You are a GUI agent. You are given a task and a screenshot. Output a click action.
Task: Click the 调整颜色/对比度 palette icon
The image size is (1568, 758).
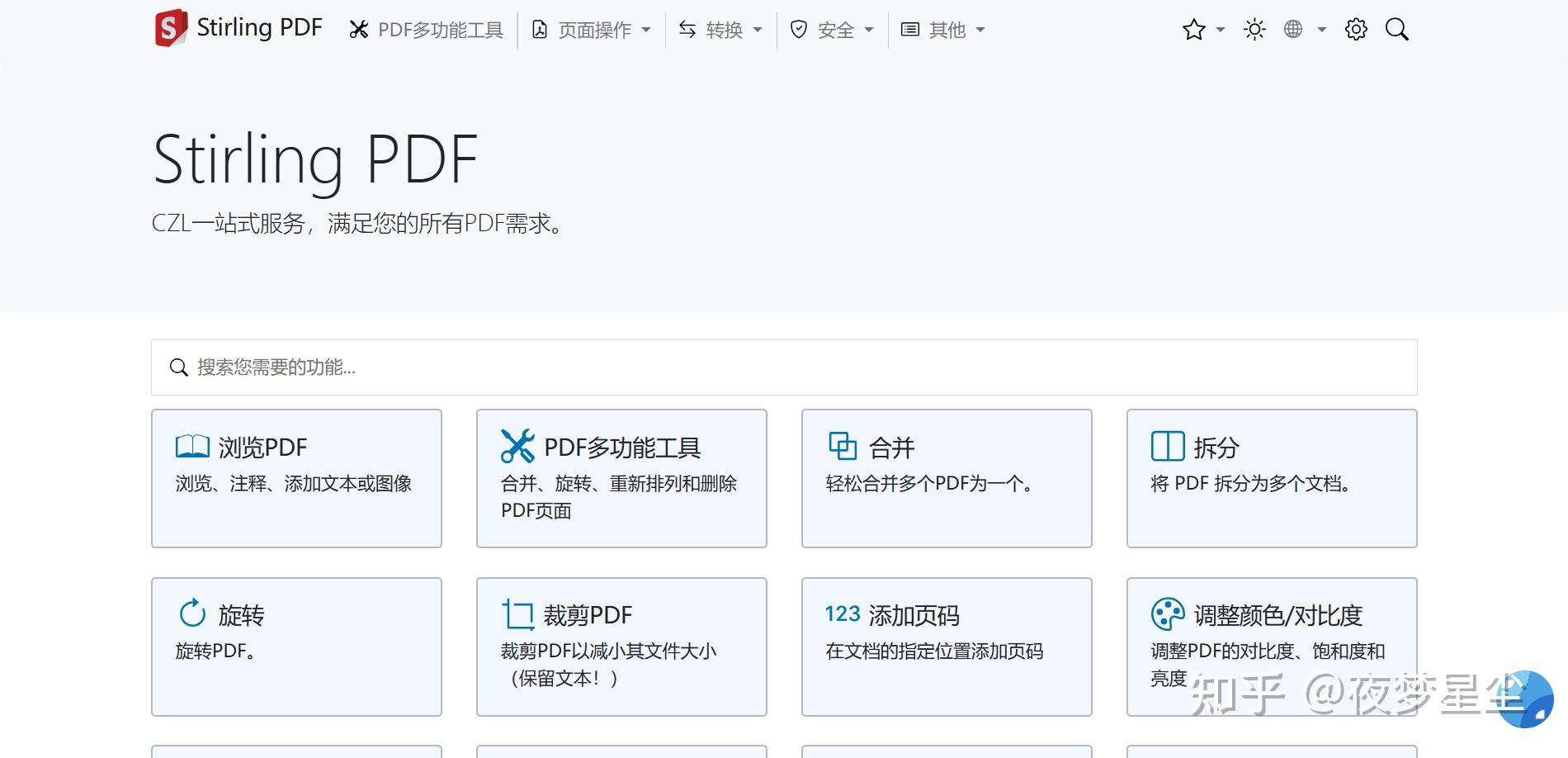pos(1167,614)
